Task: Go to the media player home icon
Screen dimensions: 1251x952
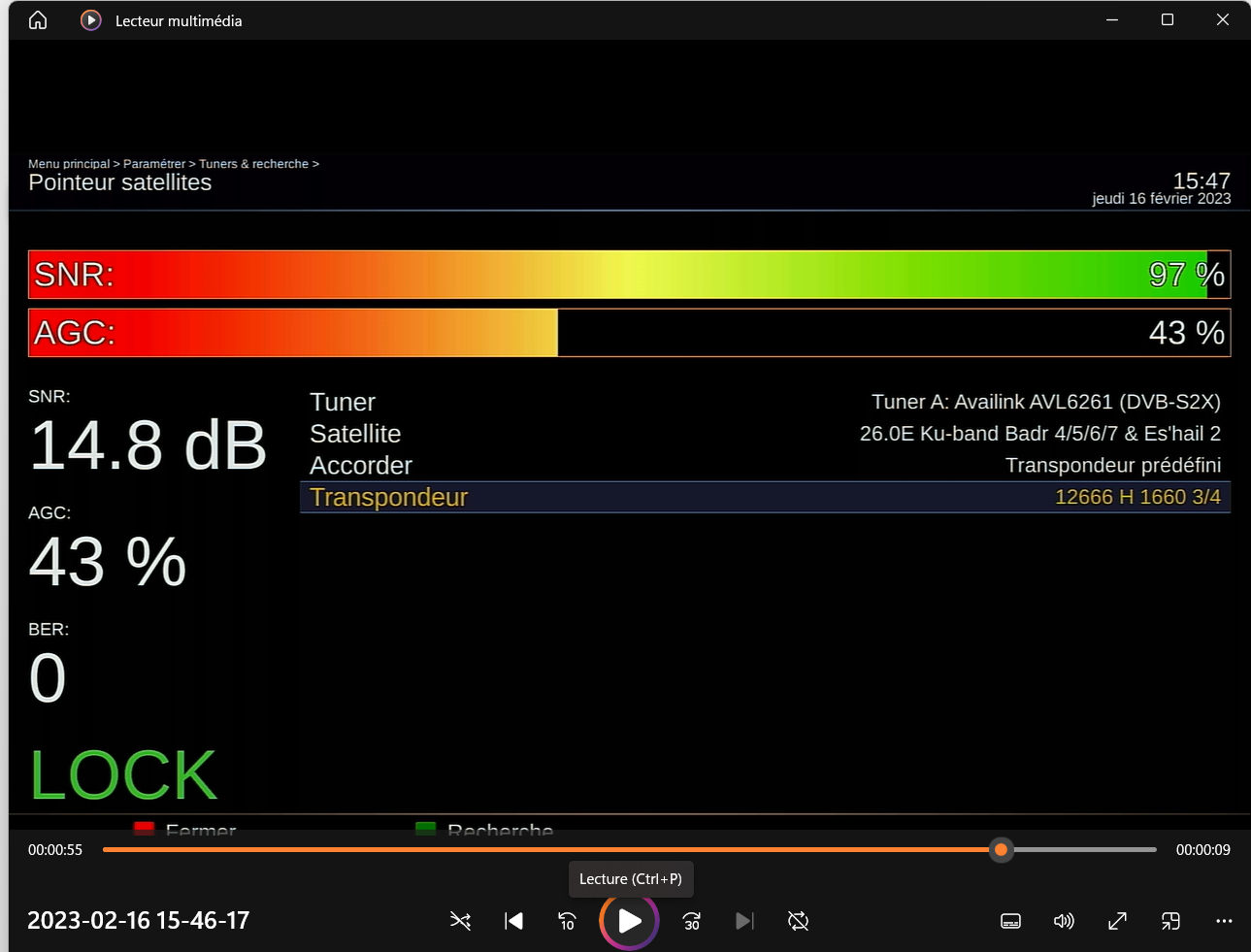Action: click(38, 20)
